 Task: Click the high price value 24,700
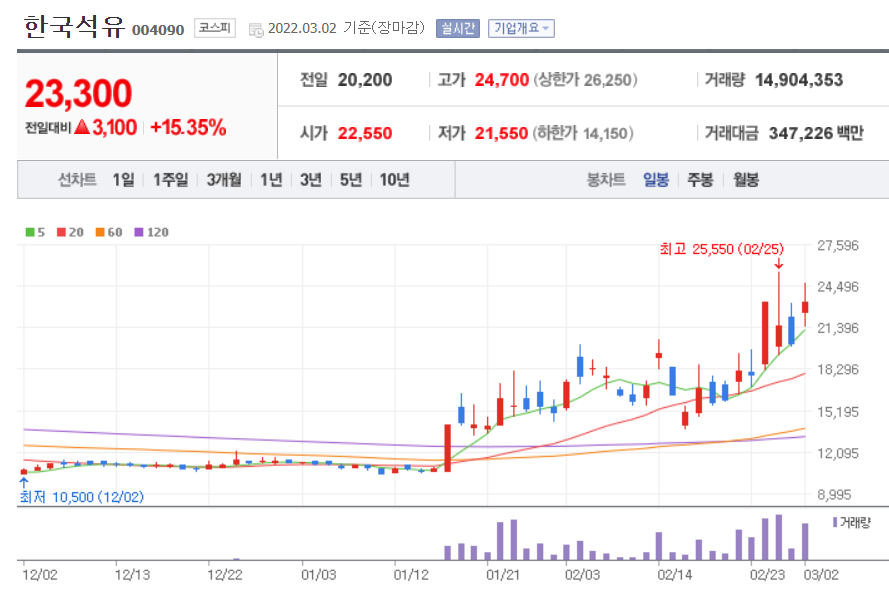[501, 80]
